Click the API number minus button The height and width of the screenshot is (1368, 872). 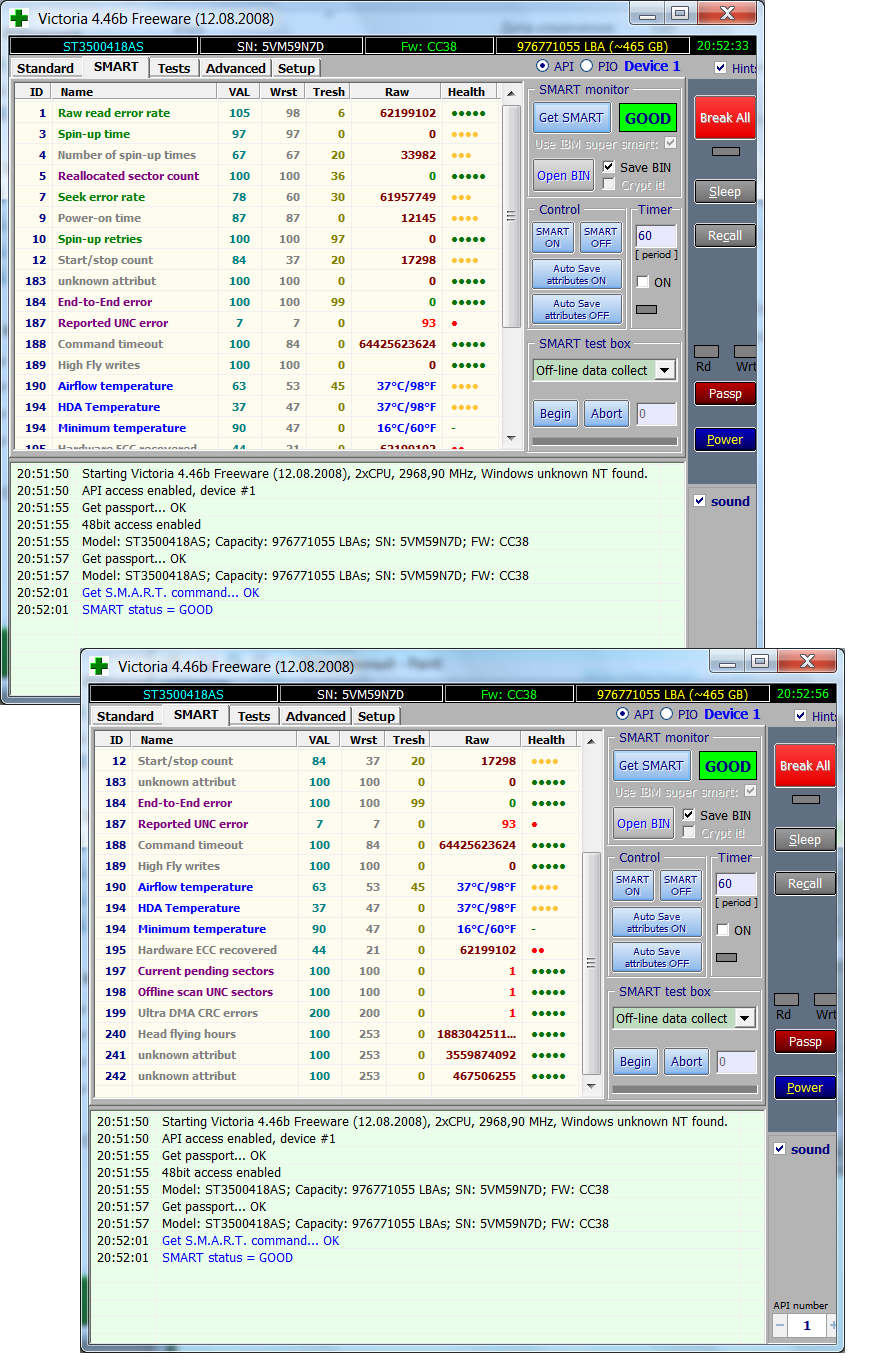(x=780, y=1325)
